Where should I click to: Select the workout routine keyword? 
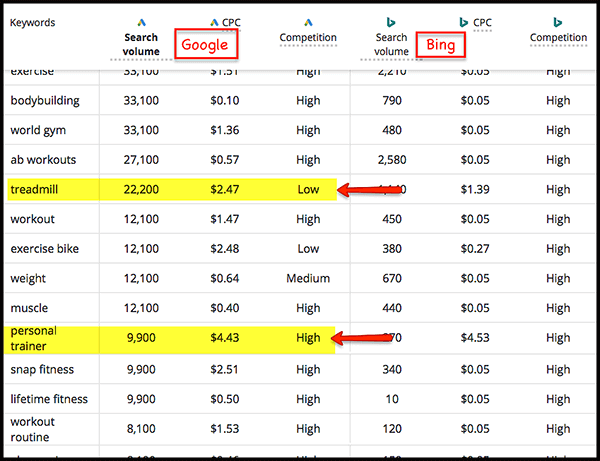point(33,429)
